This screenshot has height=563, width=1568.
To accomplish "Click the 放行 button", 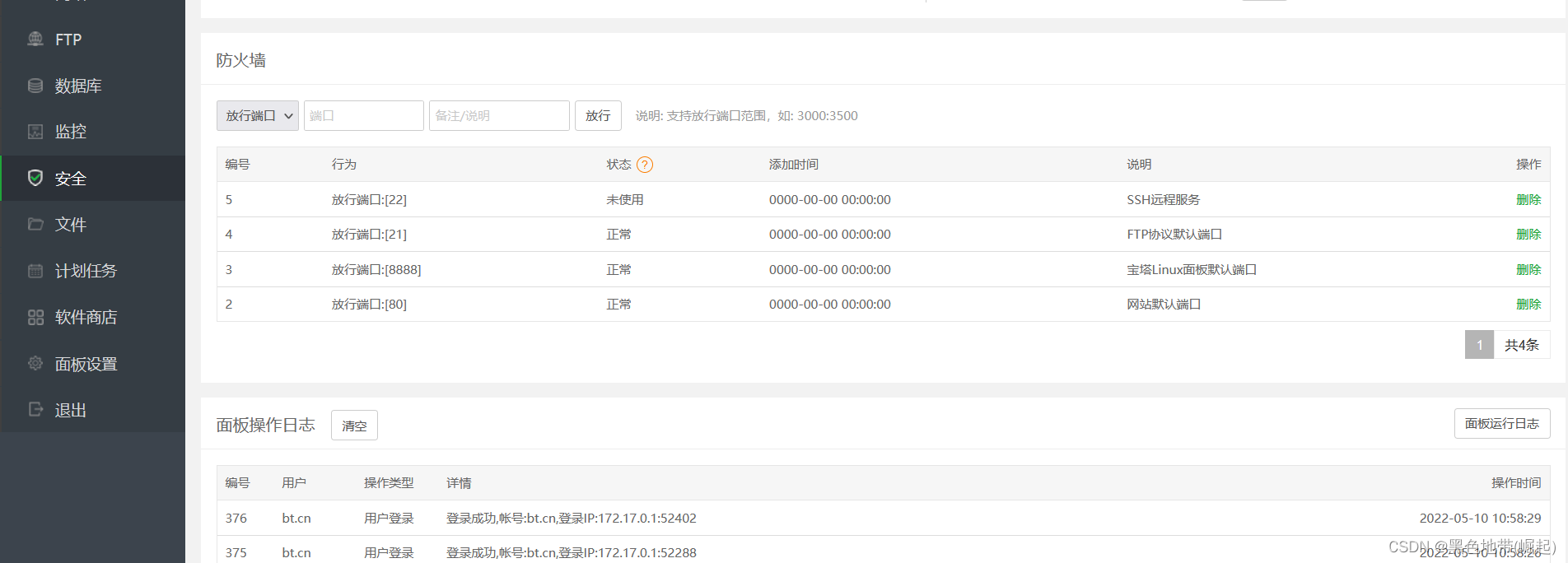I will click(x=598, y=116).
